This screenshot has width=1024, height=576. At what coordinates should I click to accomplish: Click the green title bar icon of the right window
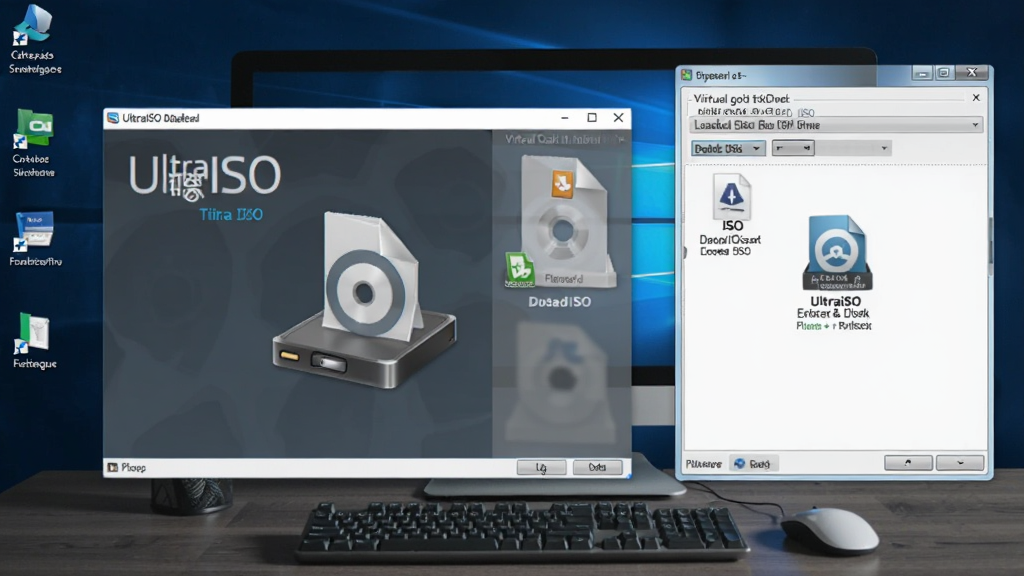point(686,75)
